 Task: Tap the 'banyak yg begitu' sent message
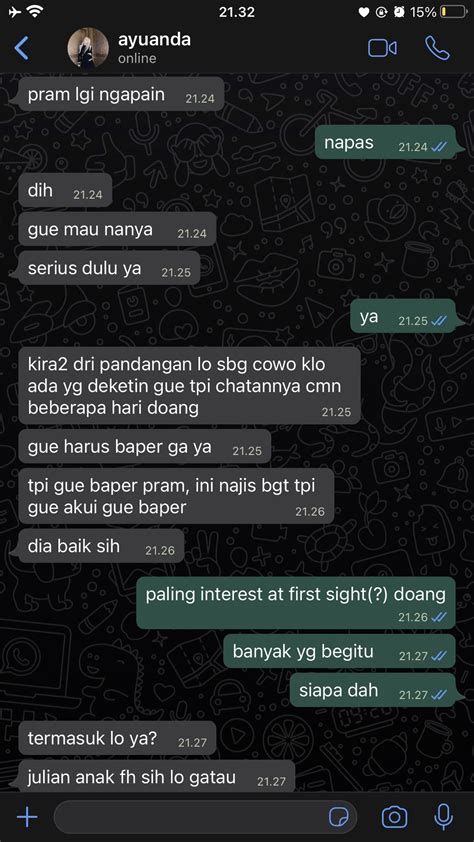click(x=339, y=651)
